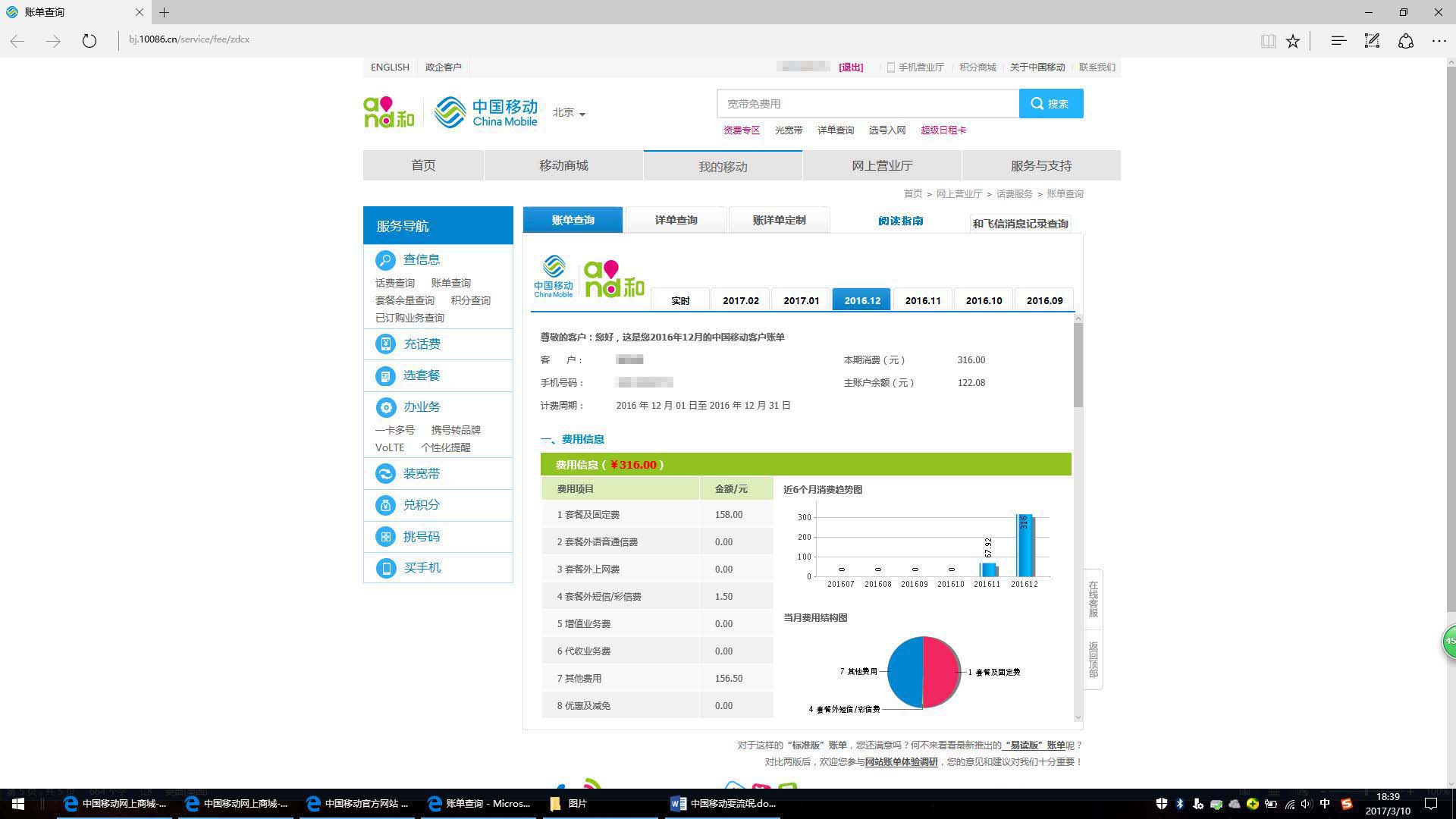Click the China Mobile logo in header
The image size is (1456, 819).
[x=486, y=112]
